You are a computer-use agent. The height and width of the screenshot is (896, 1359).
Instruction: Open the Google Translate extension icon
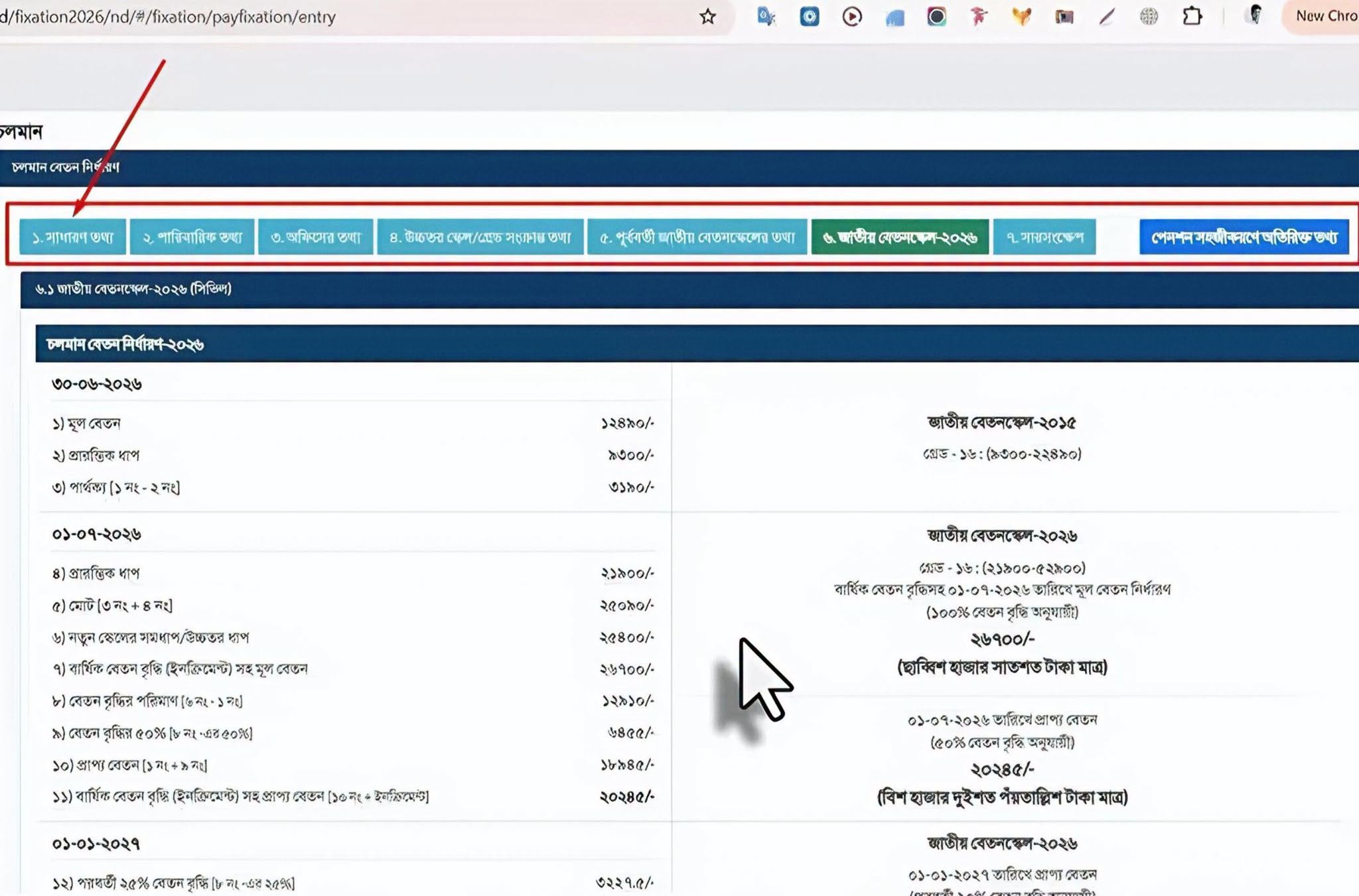(766, 17)
